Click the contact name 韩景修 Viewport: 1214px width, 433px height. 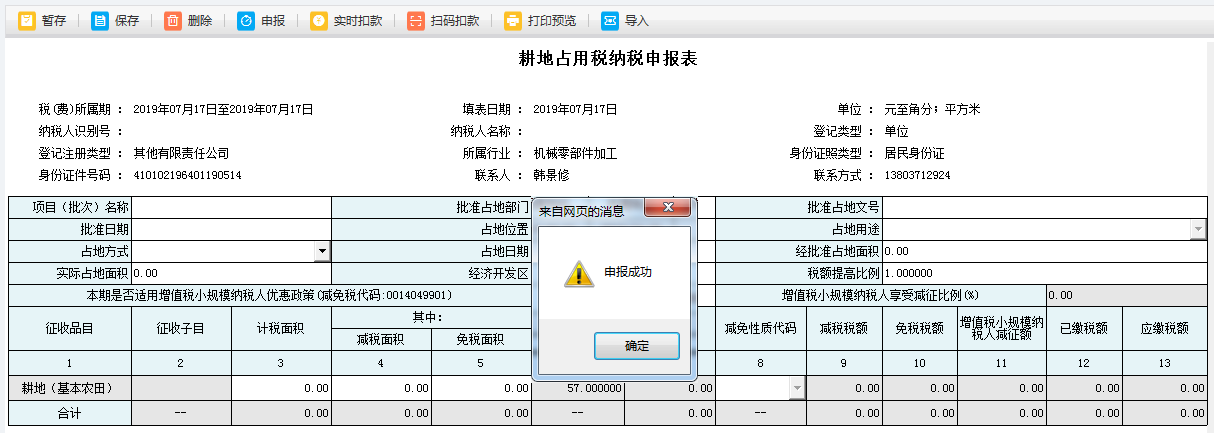[x=551, y=175]
